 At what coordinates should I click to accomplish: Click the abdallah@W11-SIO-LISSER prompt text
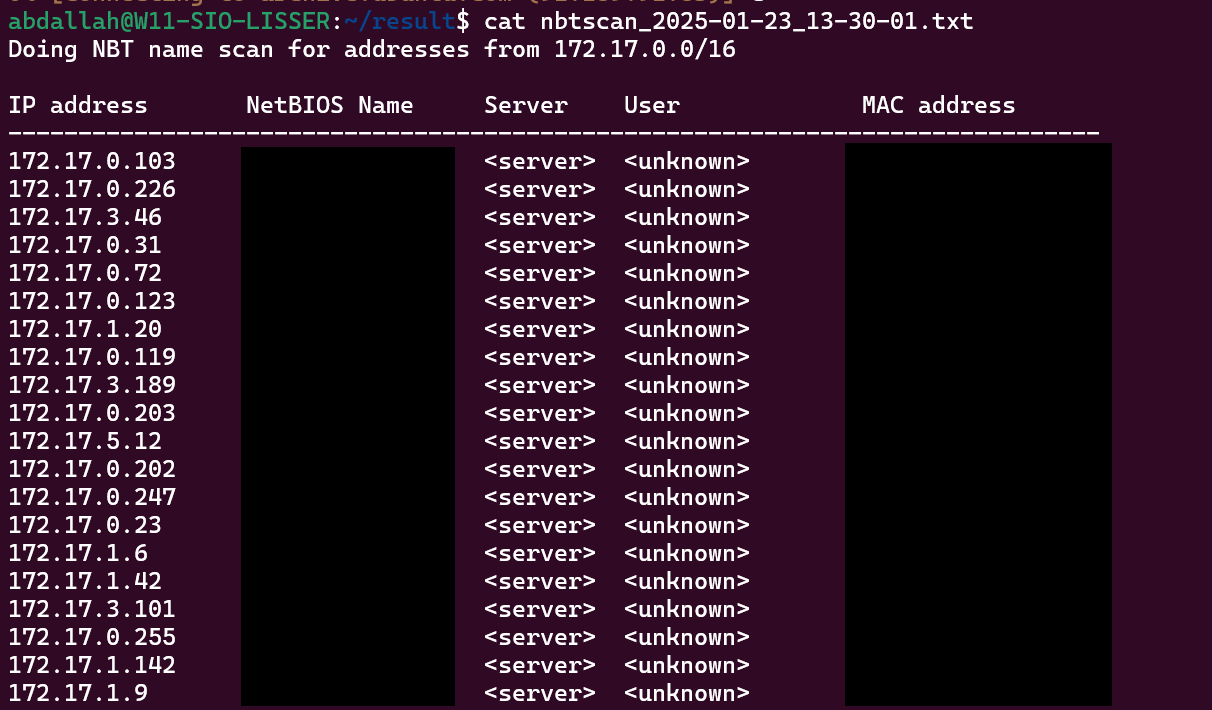(169, 21)
